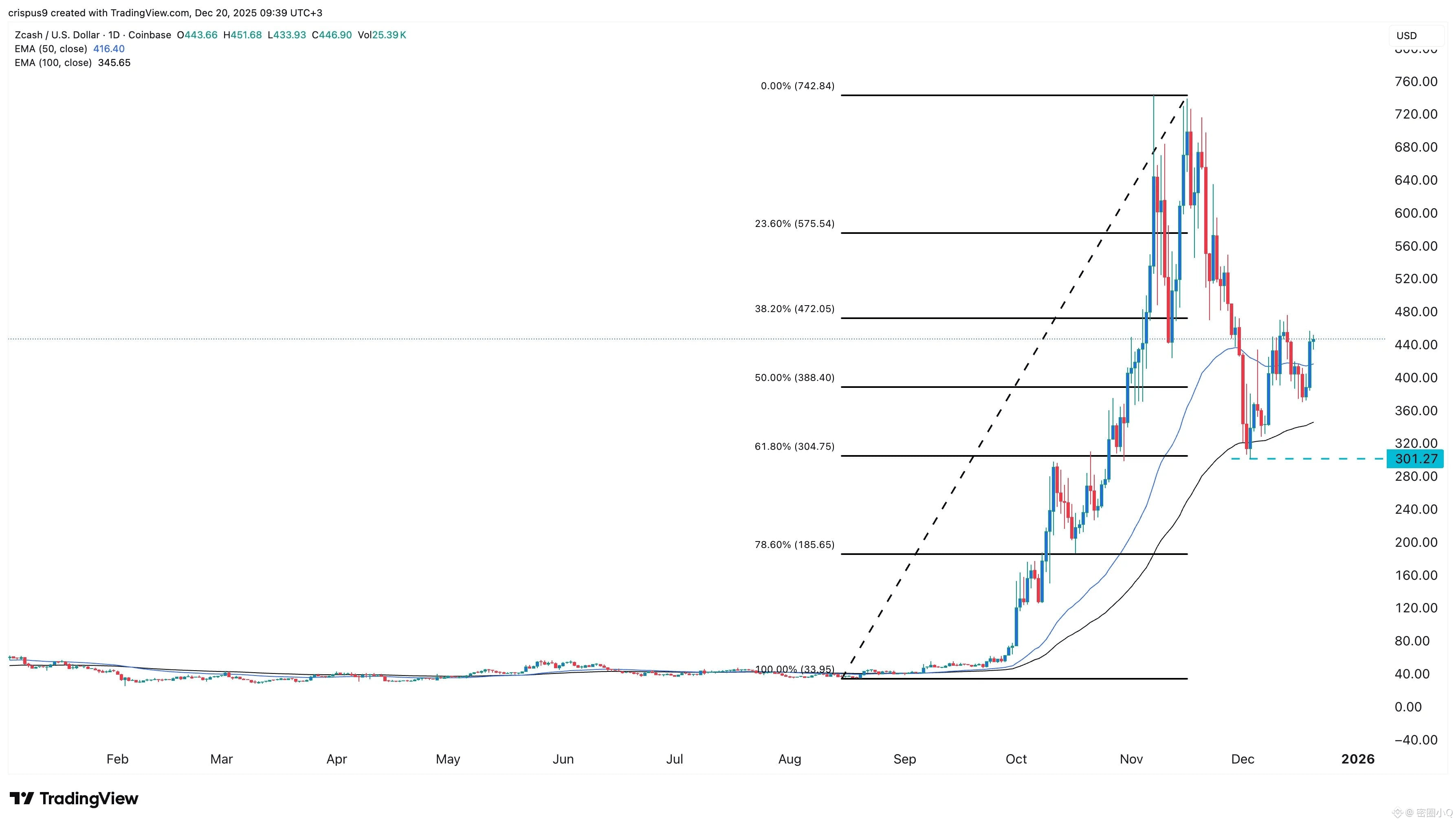Select the EMA (100, close) legend
This screenshot has width=1456, height=823.
pyautogui.click(x=53, y=63)
